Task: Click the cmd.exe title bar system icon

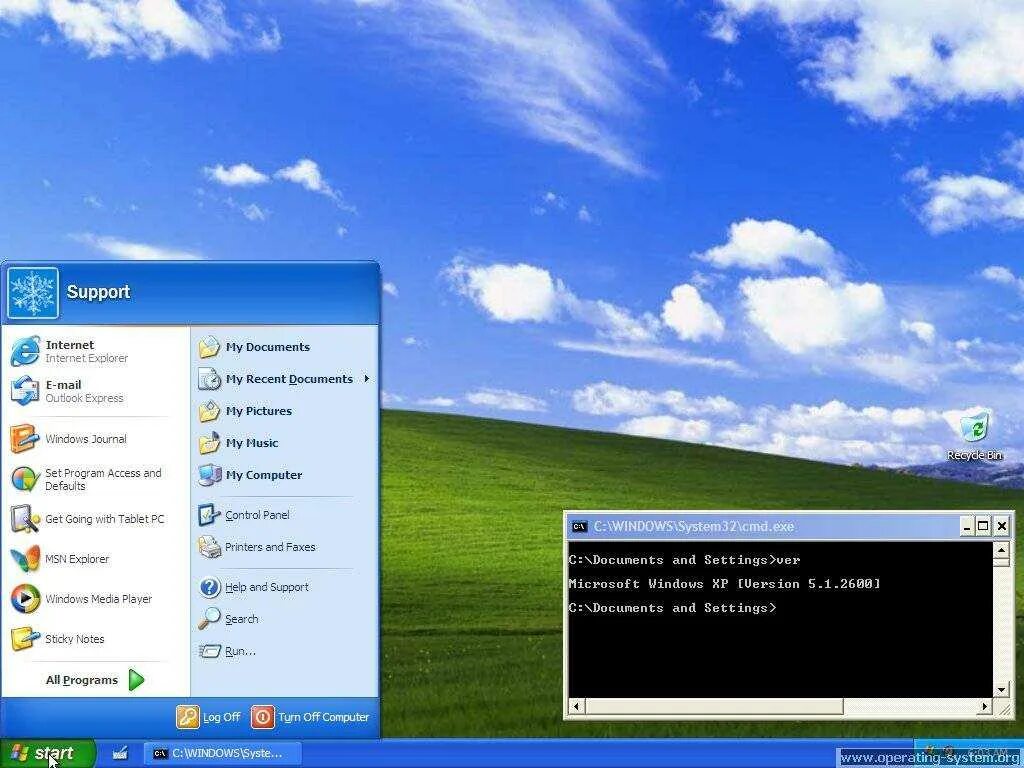Action: point(579,526)
